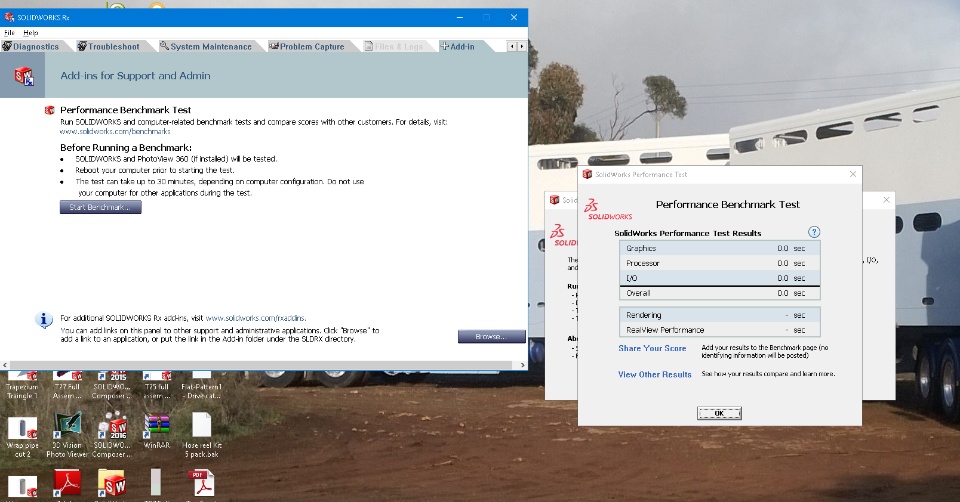Click the results dialog title bar icon

[587, 174]
